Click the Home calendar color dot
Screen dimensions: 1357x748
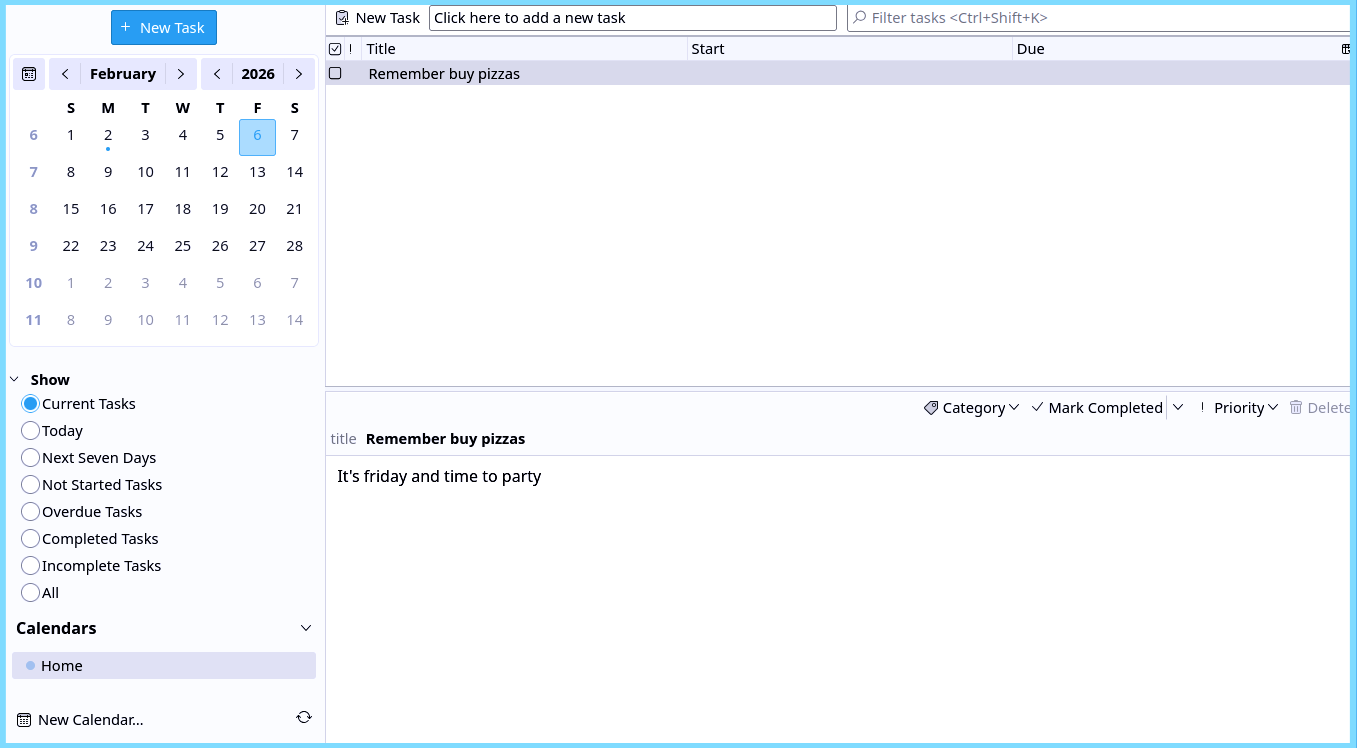(30, 665)
